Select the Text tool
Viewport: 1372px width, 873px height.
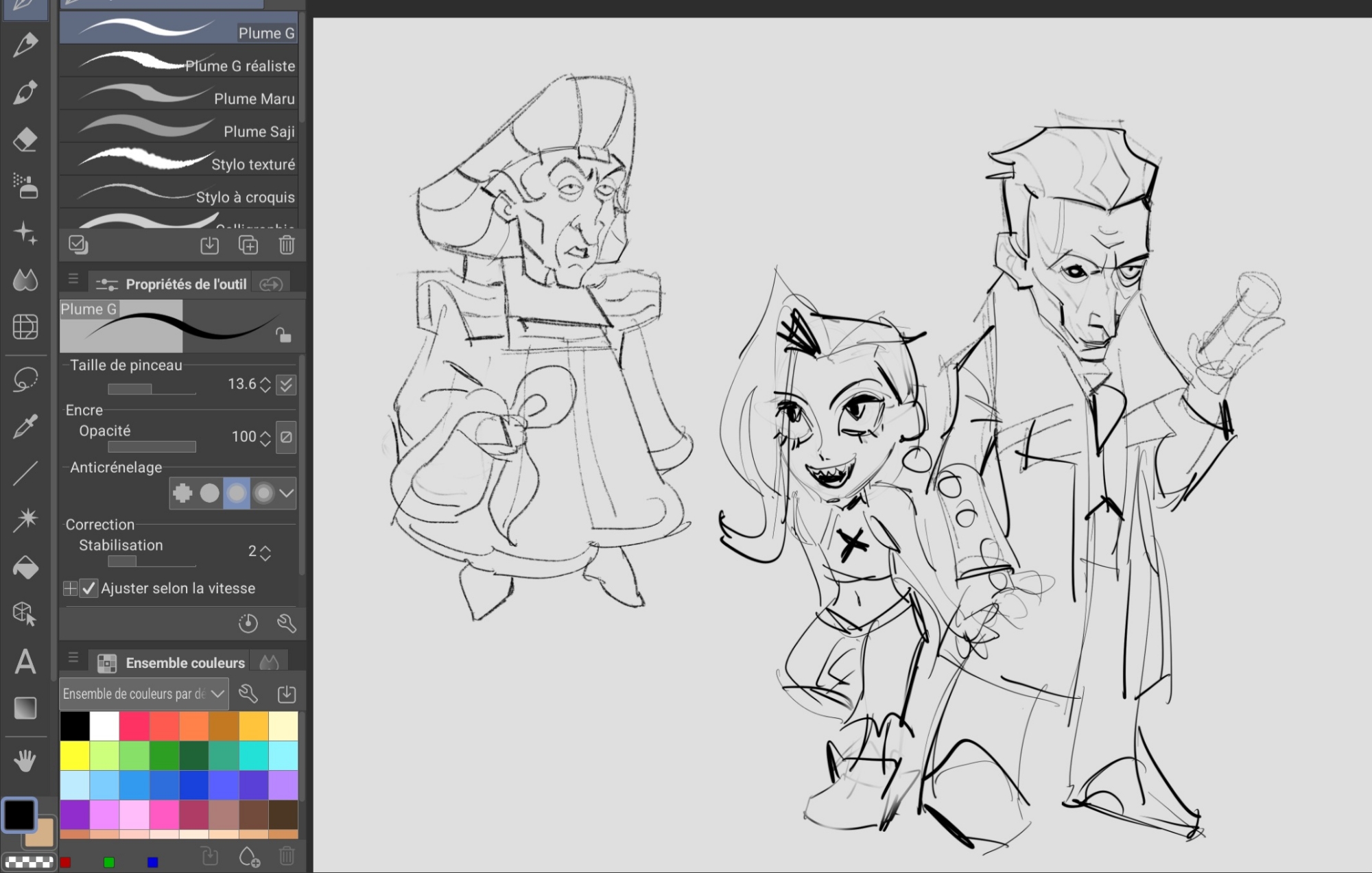[25, 662]
